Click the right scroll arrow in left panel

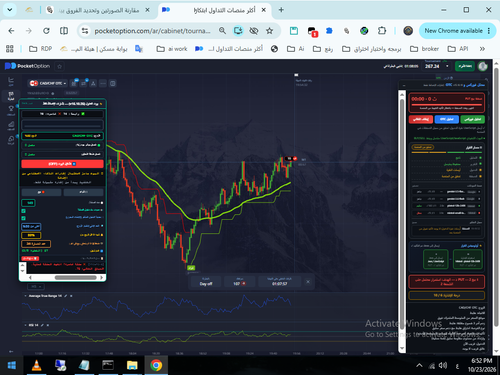click(x=102, y=277)
